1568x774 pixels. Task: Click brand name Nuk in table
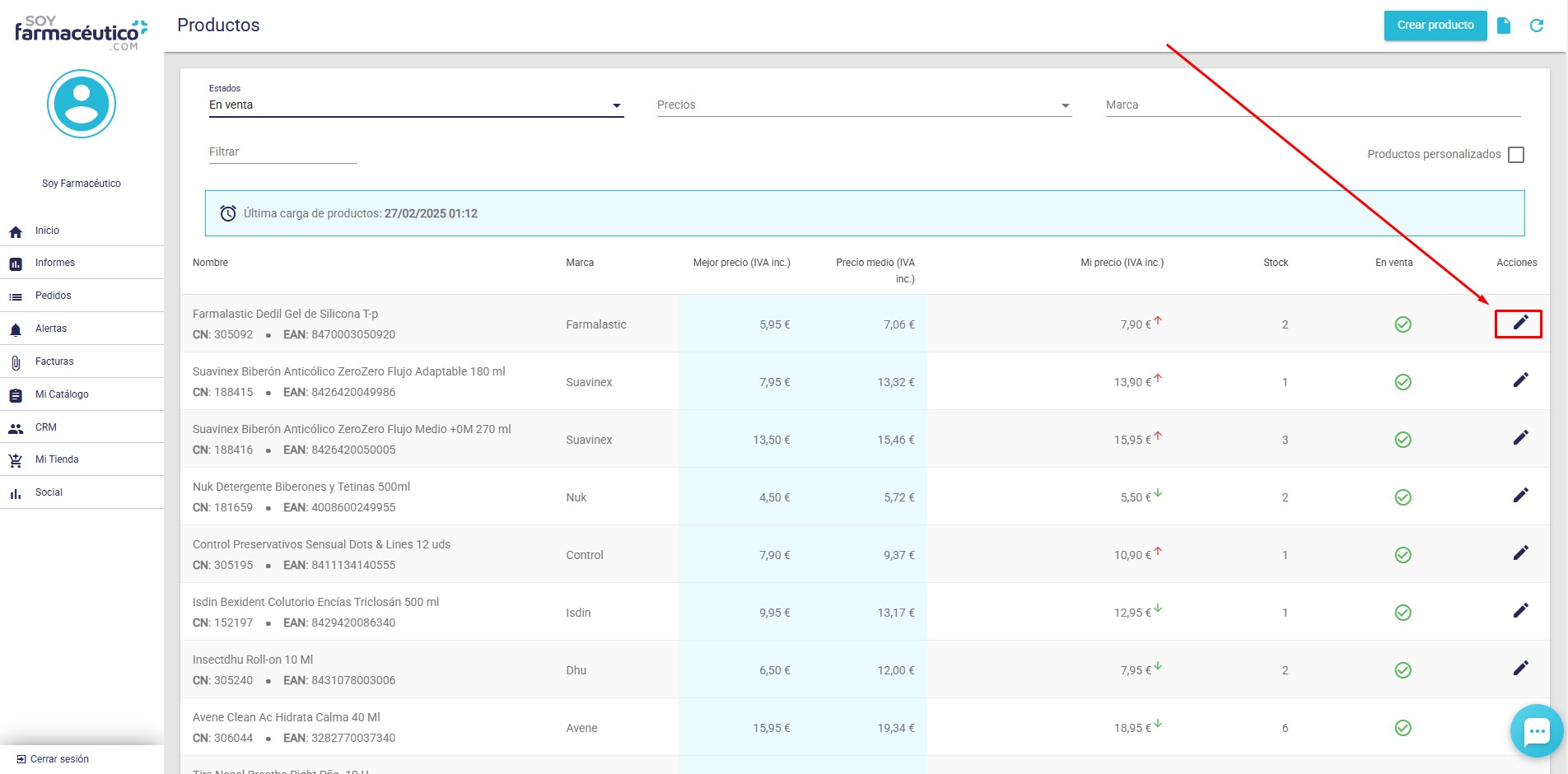576,497
